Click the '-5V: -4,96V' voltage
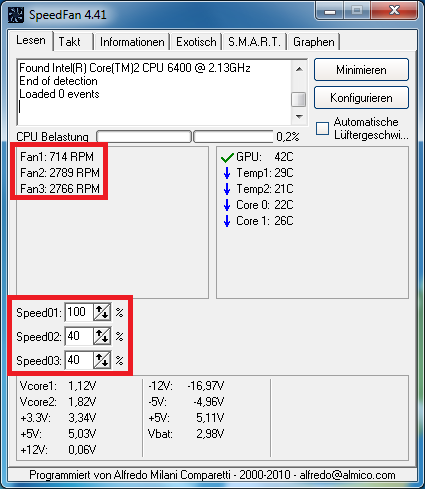 186,402
